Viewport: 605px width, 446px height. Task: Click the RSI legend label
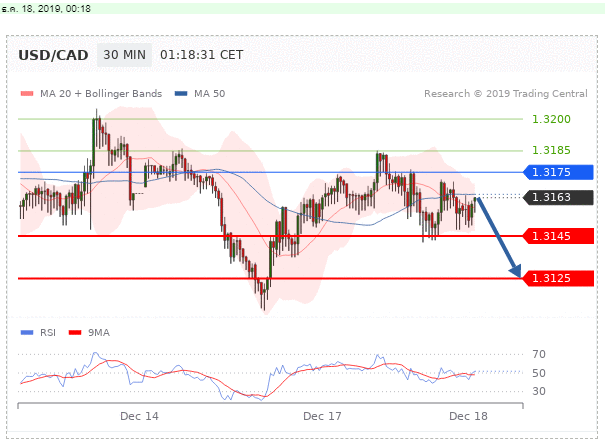[48, 333]
